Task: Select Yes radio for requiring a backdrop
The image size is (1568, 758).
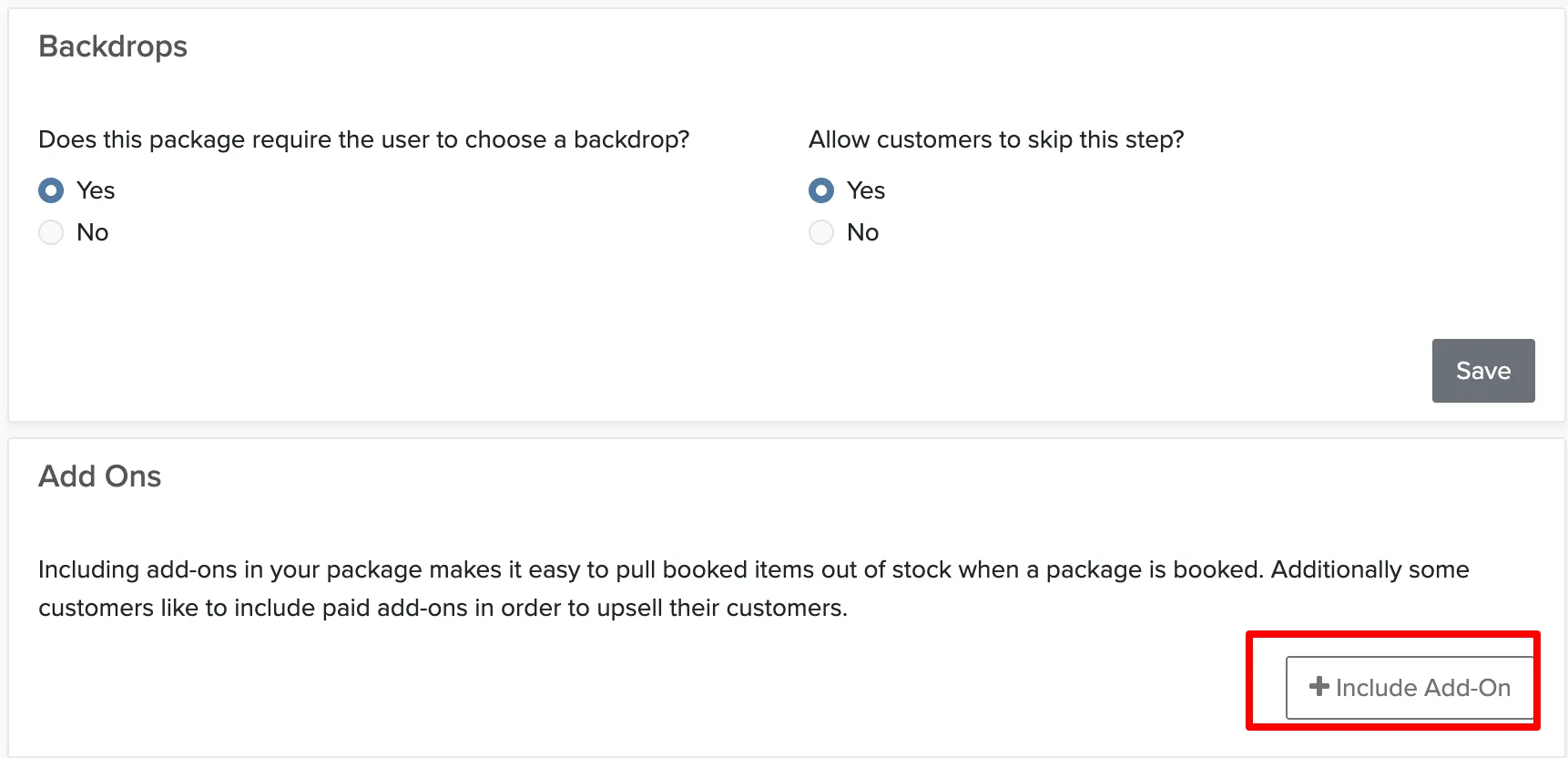Action: pos(51,190)
